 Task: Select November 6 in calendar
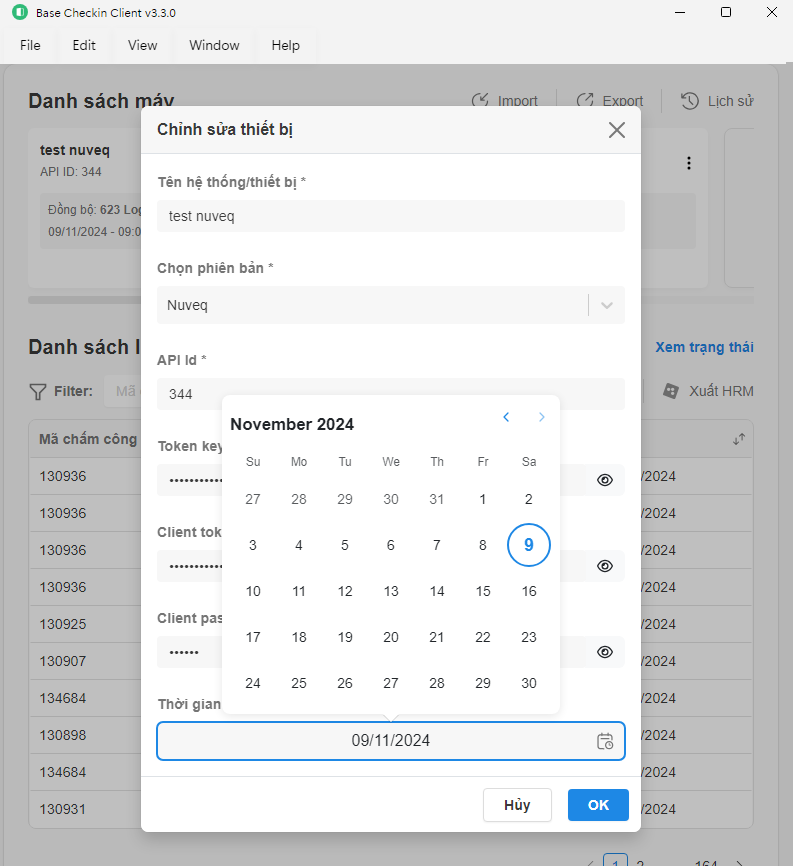[390, 546]
